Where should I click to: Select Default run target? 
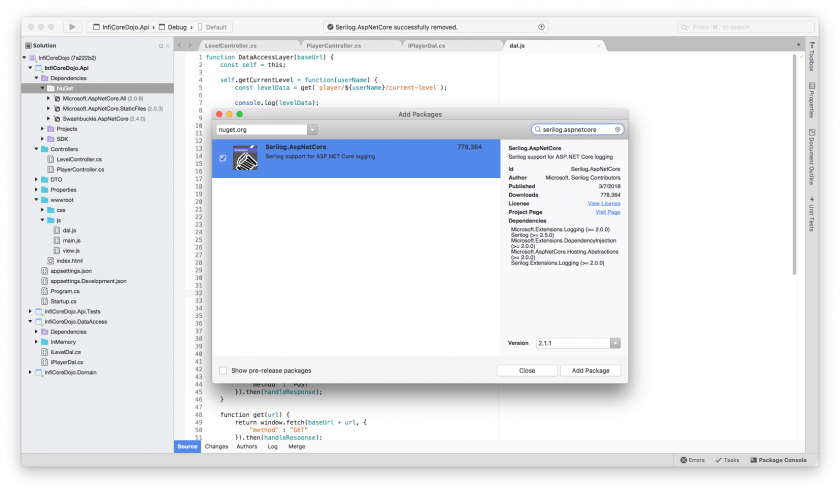click(x=212, y=27)
